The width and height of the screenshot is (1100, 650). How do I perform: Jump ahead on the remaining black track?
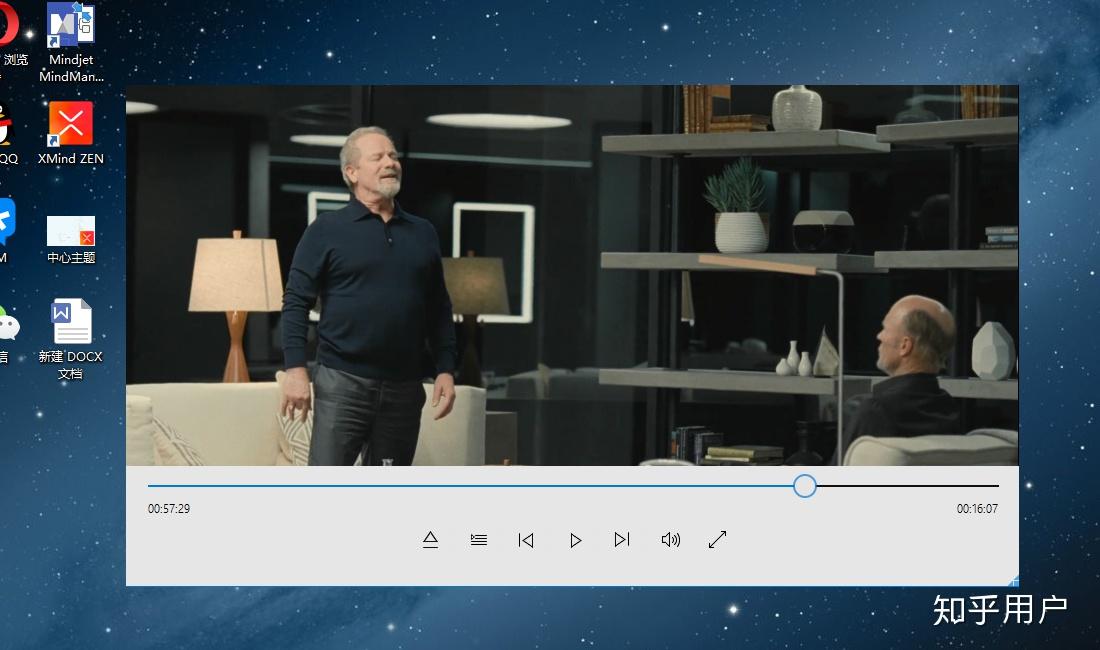(908, 485)
